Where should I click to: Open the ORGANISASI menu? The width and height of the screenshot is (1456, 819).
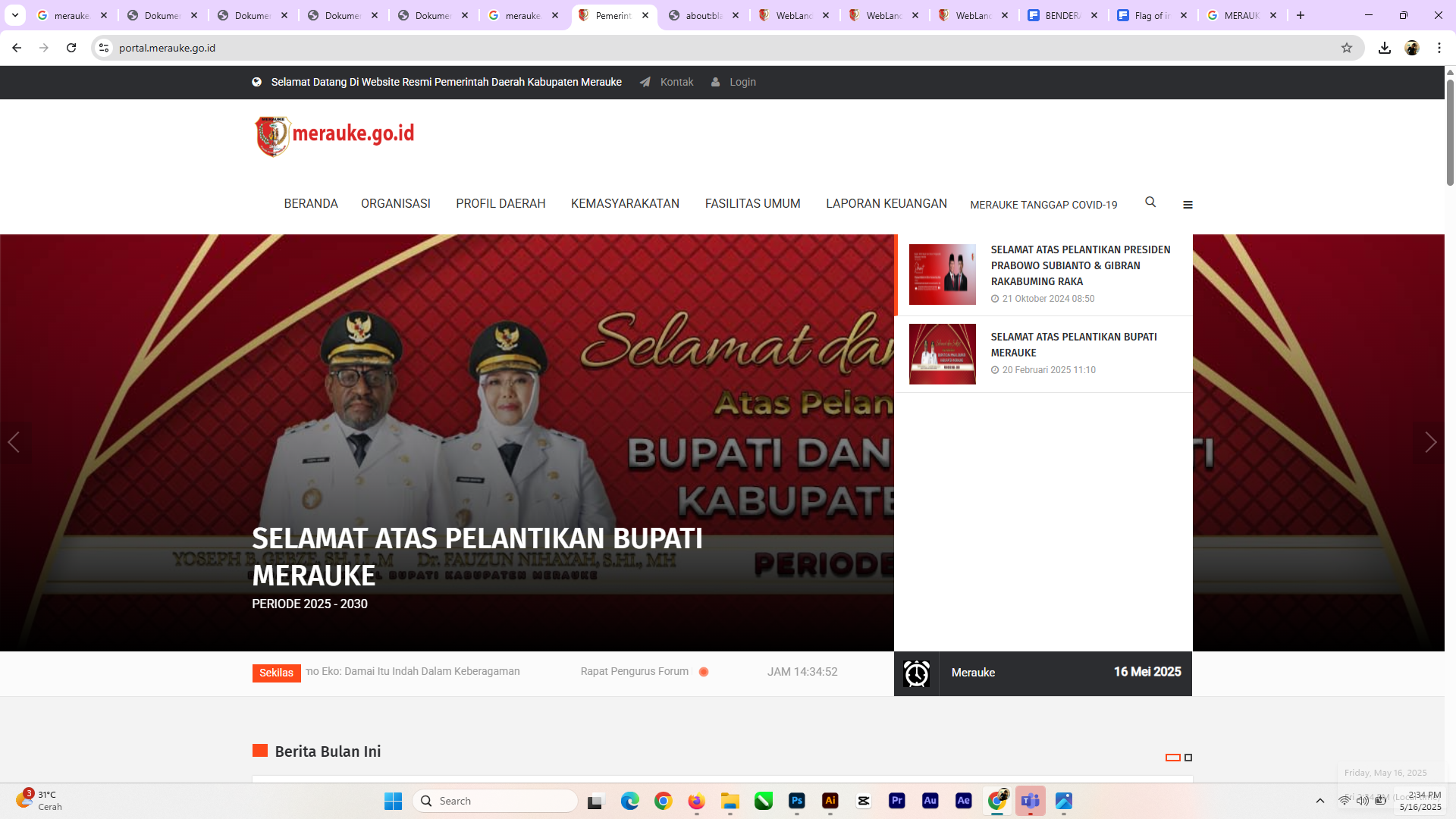click(x=396, y=204)
